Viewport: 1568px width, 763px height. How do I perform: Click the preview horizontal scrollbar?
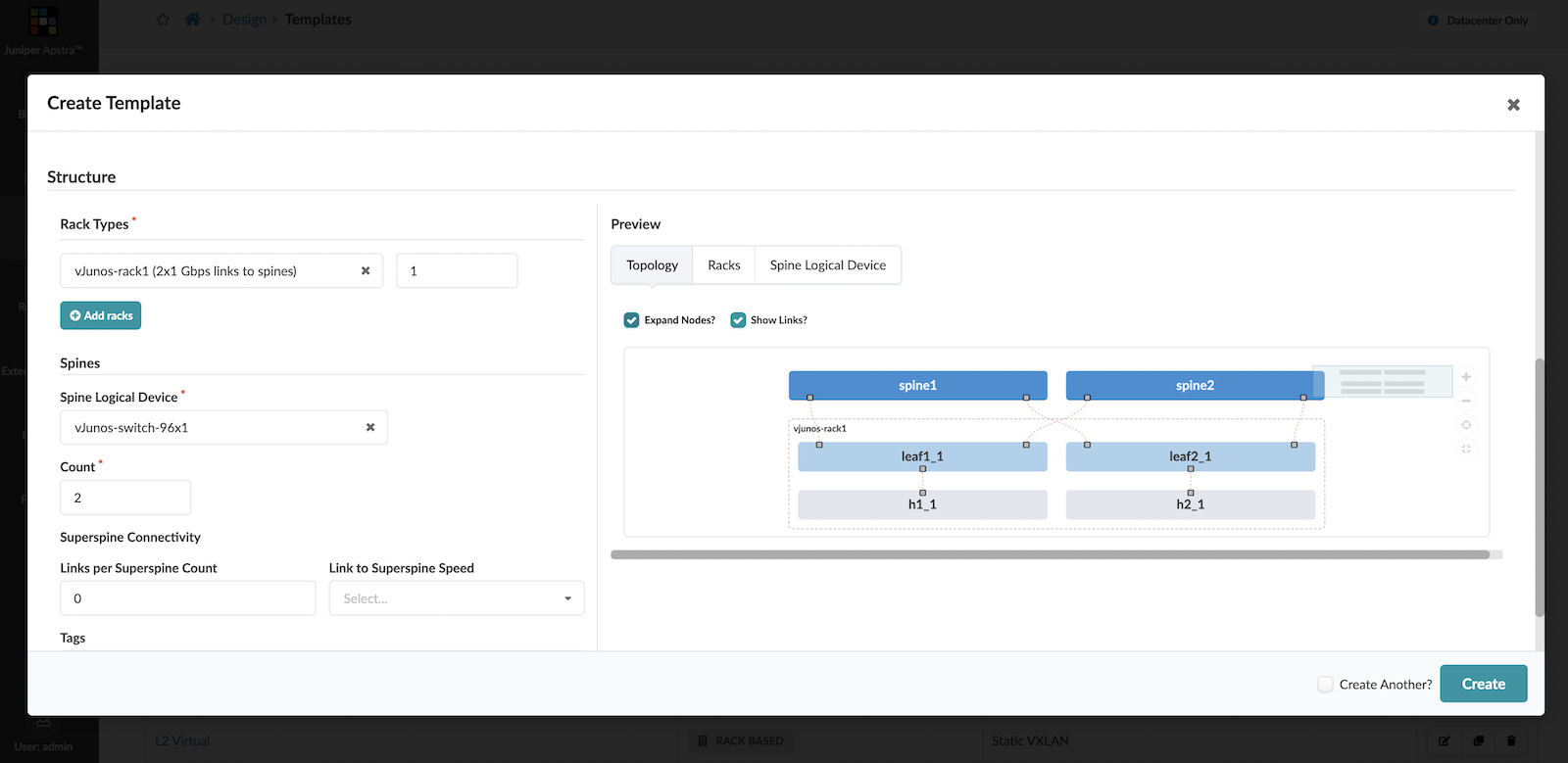[1051, 554]
